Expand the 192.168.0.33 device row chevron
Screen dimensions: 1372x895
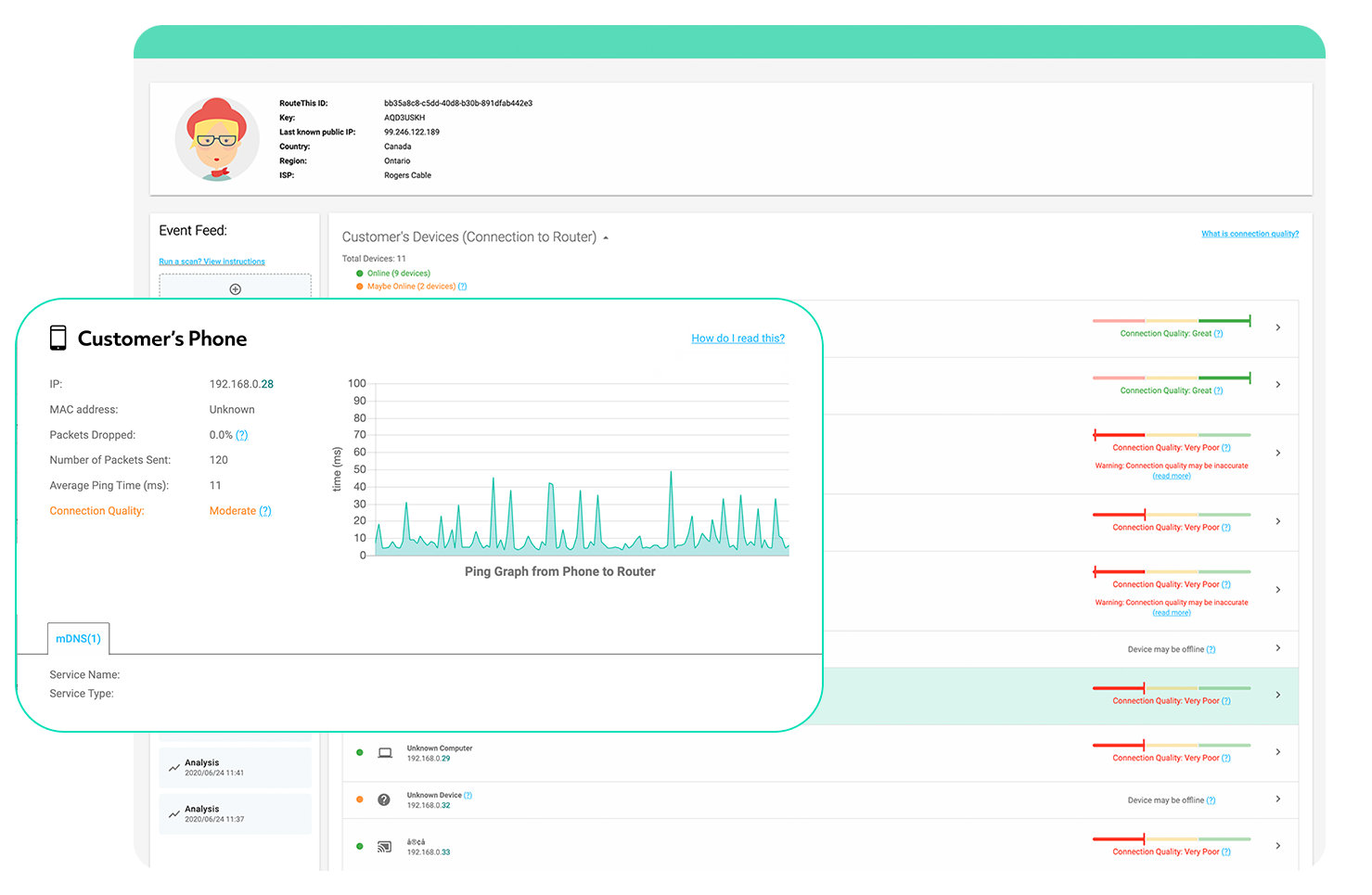pos(1278,846)
